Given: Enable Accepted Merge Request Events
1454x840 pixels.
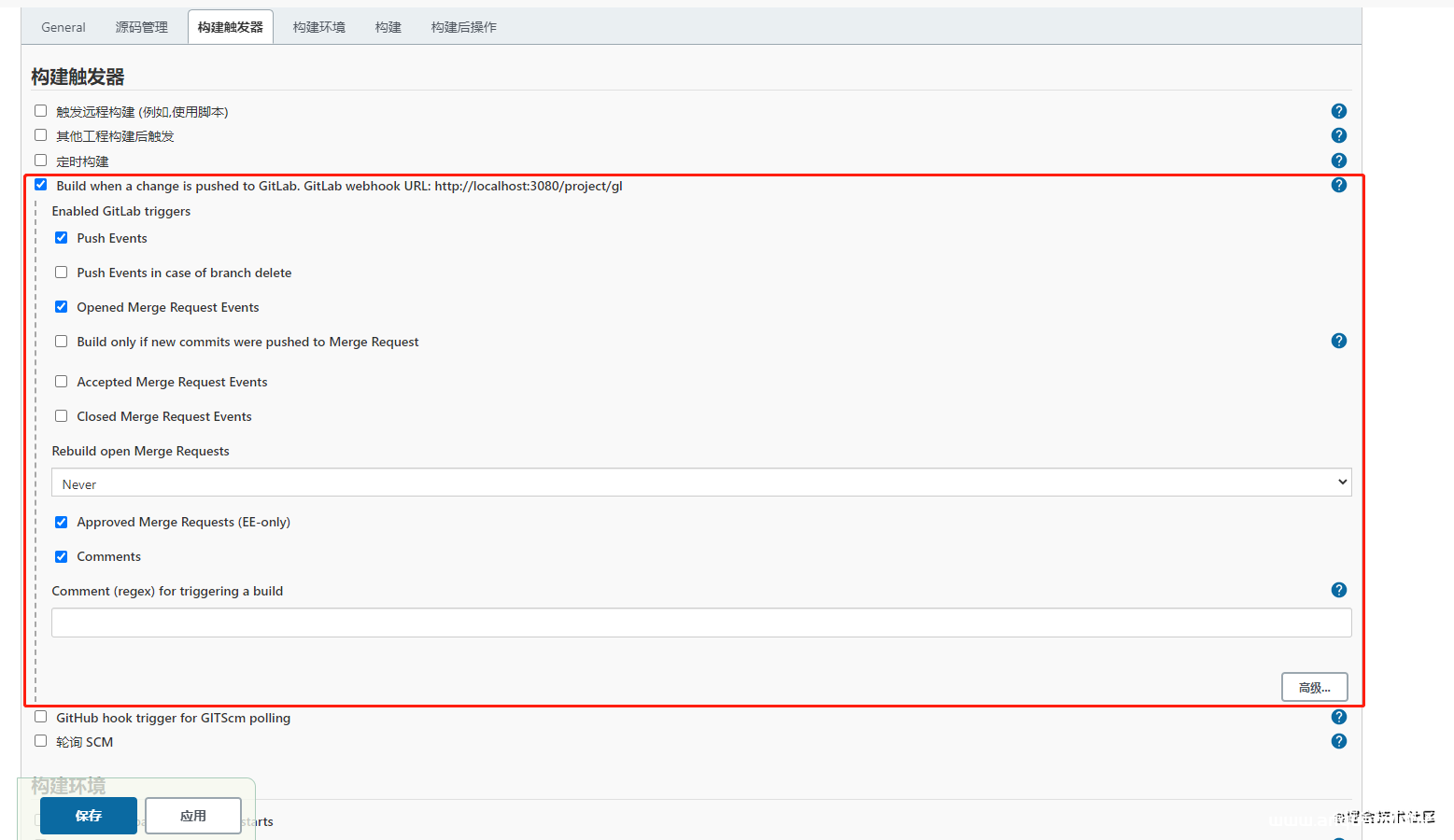Looking at the screenshot, I should click(61, 381).
